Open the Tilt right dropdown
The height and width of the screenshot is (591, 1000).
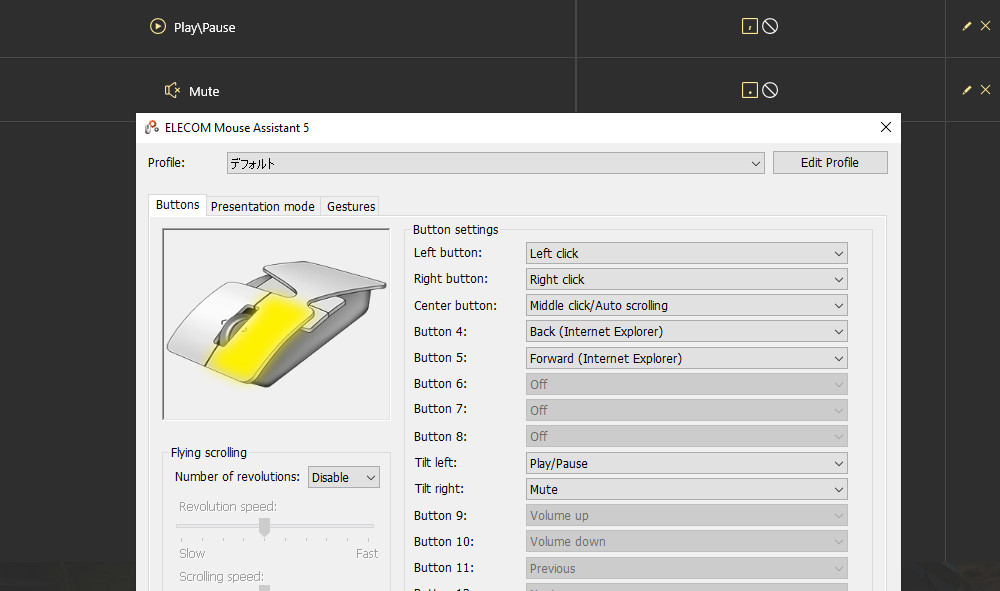[x=686, y=490]
